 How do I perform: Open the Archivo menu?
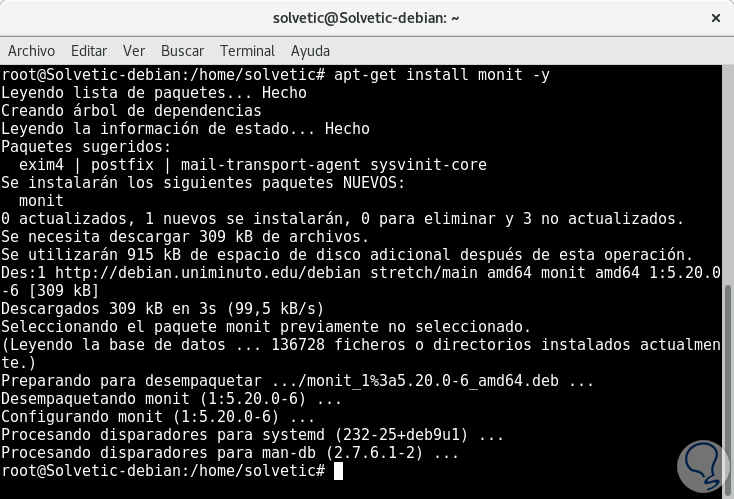(31, 51)
